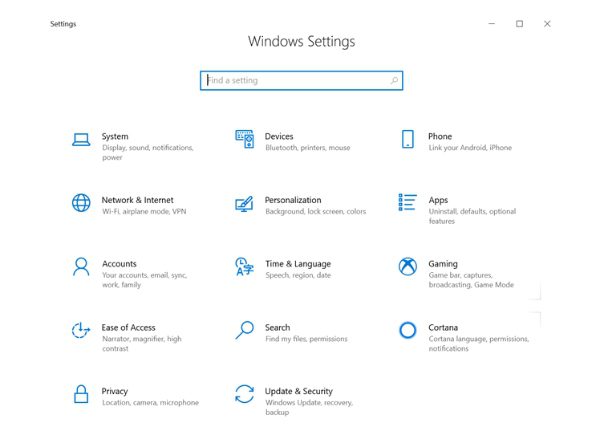Click the Devices keyboard and speaker icon
The image size is (600, 427).
click(244, 139)
